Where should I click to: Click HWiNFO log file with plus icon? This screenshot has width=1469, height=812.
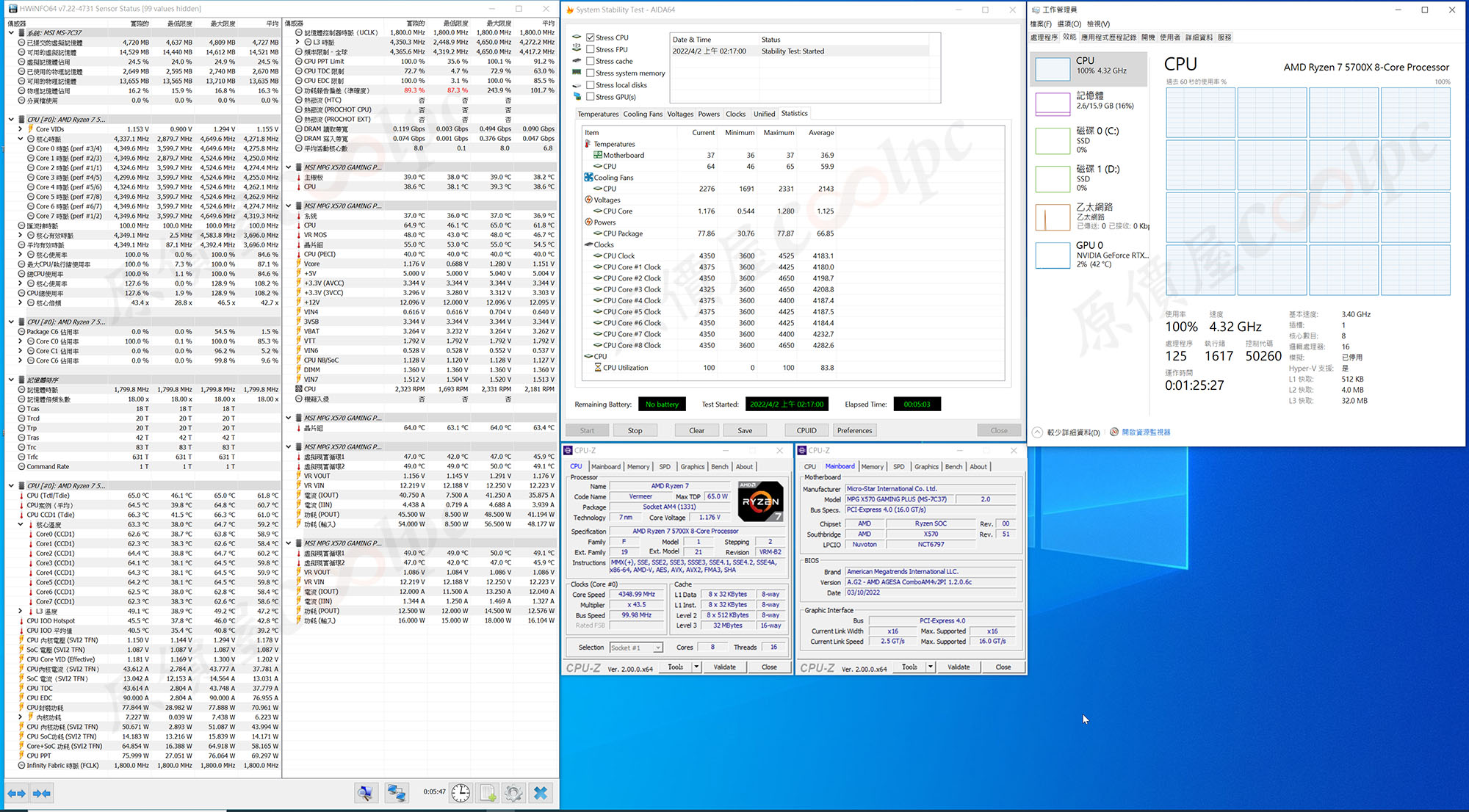(488, 793)
